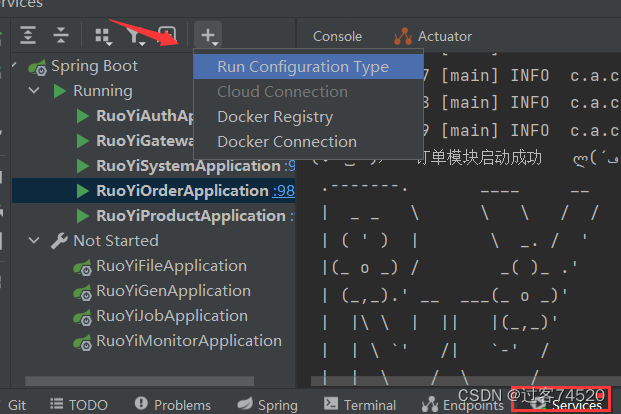This screenshot has height=414, width=621.
Task: Select RuoYiJobApplication in tree
Action: click(x=172, y=316)
